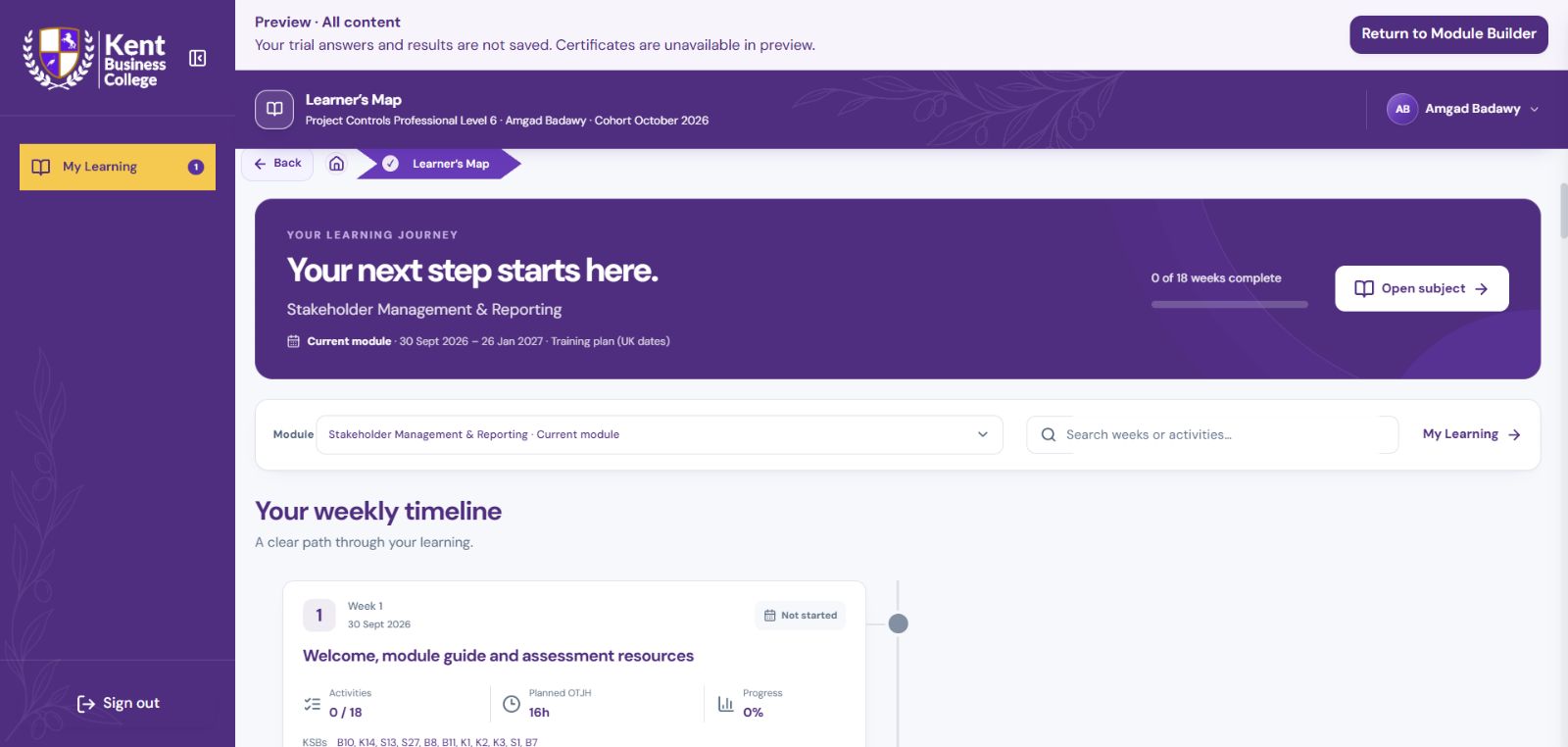Click the Open subject button
The image size is (1568, 747).
point(1421,288)
